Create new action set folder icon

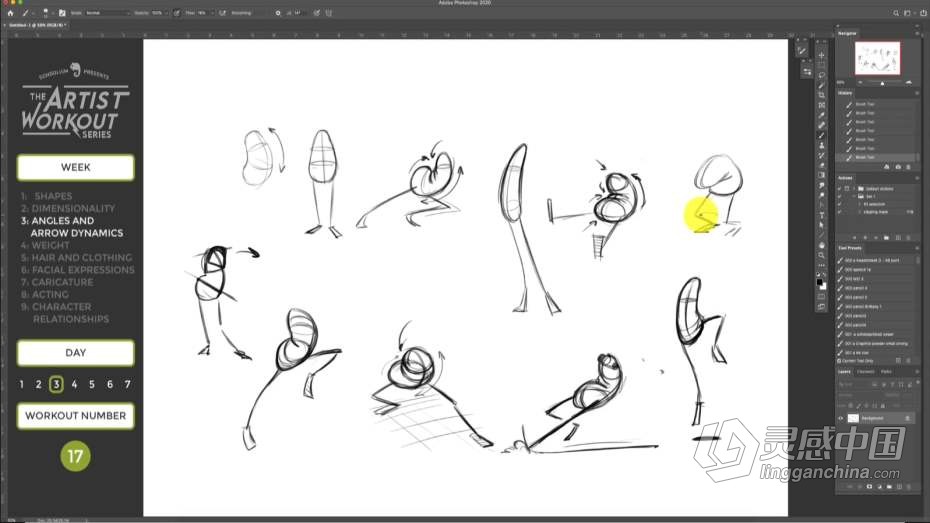coord(886,238)
